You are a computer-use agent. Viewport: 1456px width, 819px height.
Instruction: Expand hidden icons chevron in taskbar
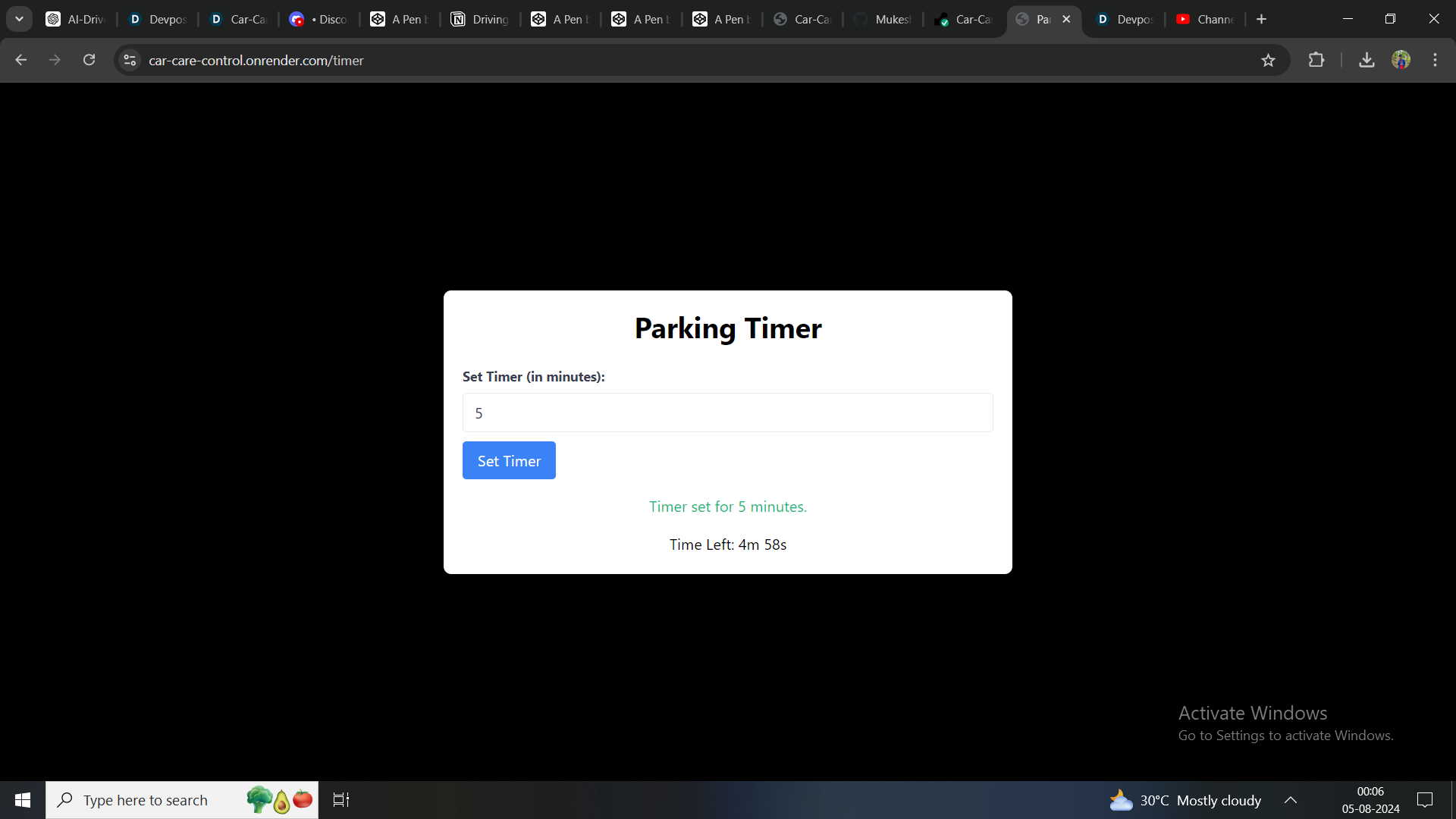click(x=1291, y=799)
